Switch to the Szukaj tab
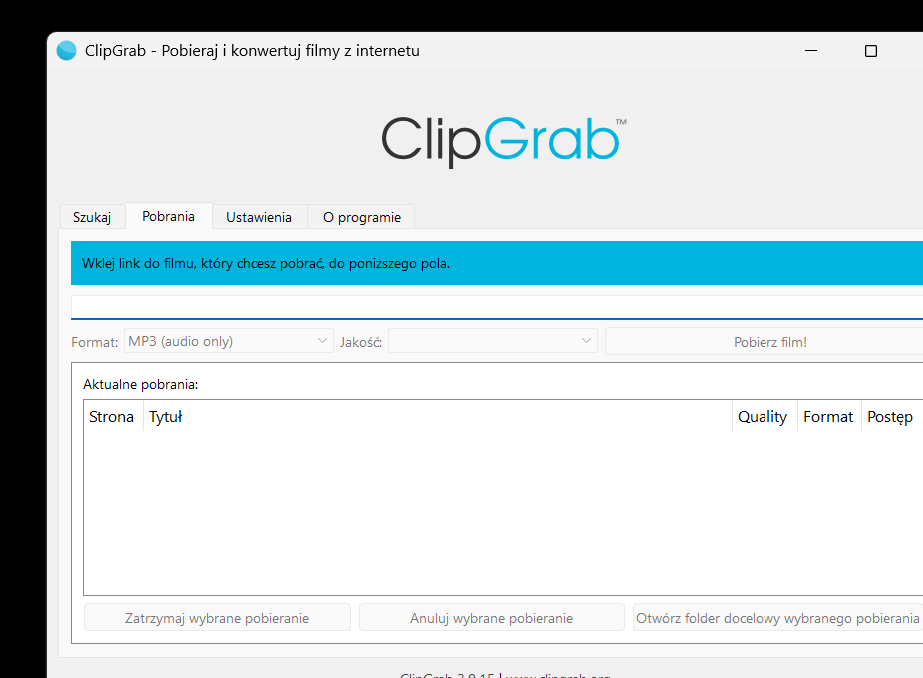Screen dimensions: 923x678 point(92,217)
